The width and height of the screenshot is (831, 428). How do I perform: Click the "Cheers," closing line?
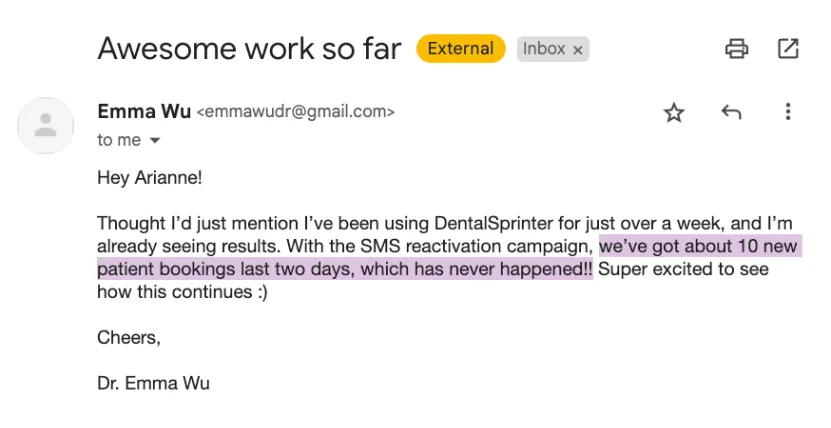128,338
